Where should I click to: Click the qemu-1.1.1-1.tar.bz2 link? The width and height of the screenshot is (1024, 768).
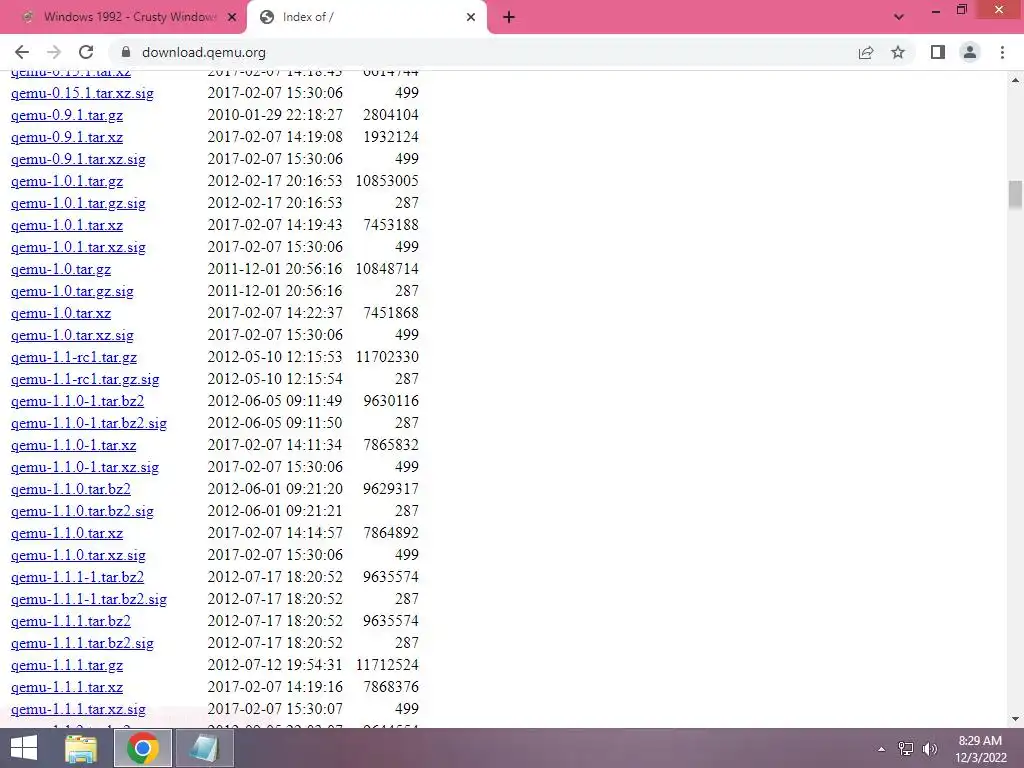point(77,578)
